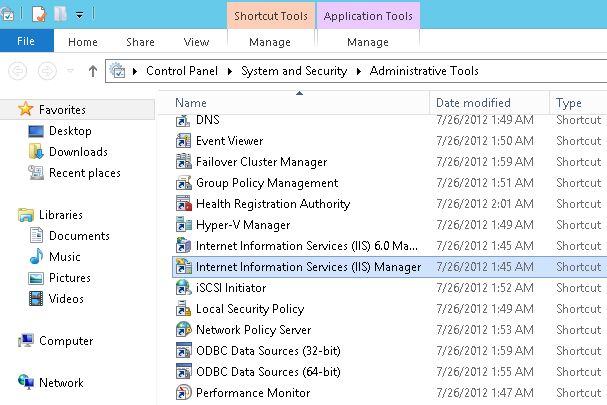This screenshot has height=405, width=607.
Task: Switch to the View ribbon tab
Action: tap(196, 41)
